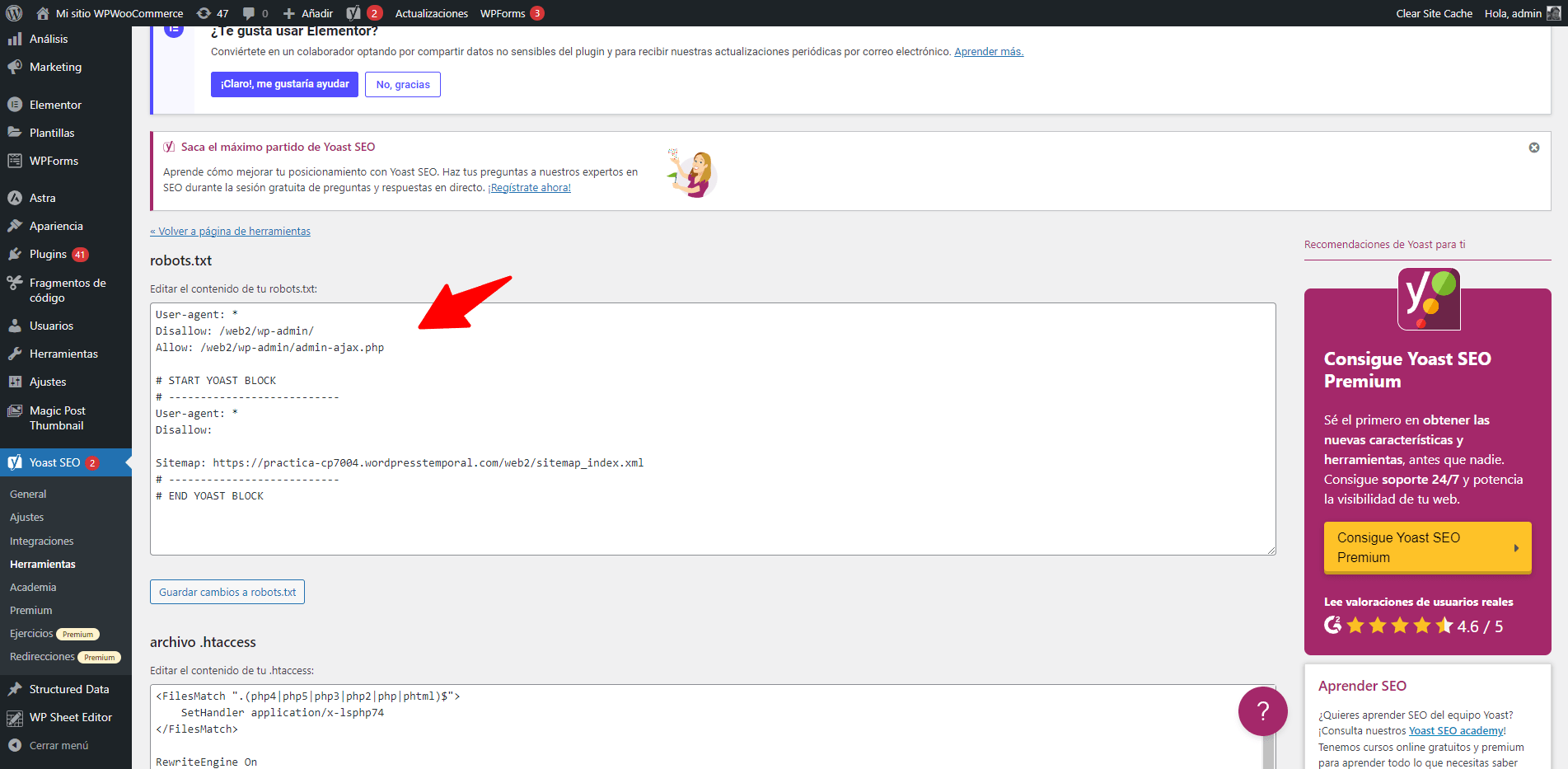
Task: Click ¡Claro!, me gustaría ayudar button
Action: point(284,84)
